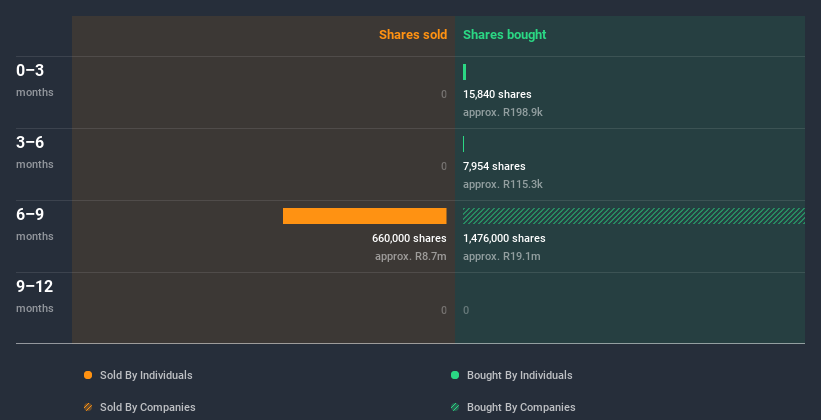Screen dimensions: 821x420
Task: Click the hatched green 1,476,000 shares bought bar
Action: coord(634,216)
